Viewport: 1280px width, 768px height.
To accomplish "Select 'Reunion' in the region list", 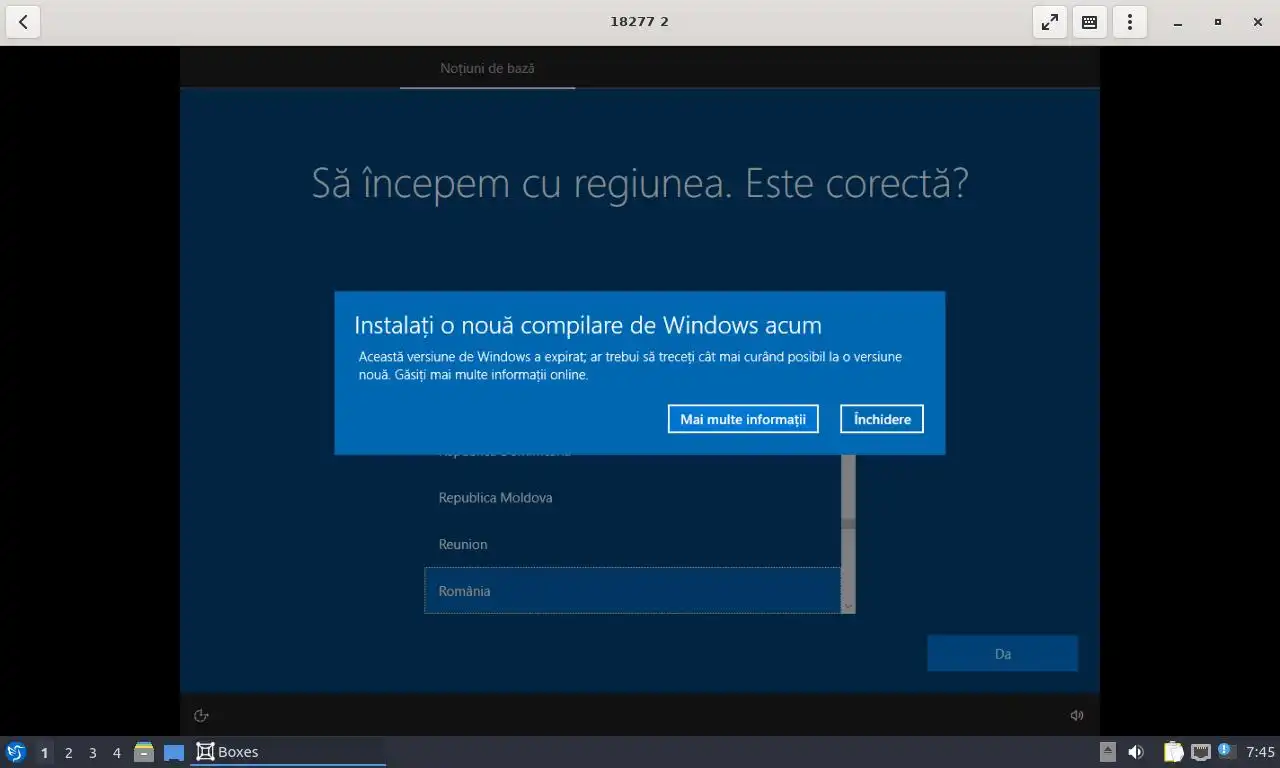I will point(632,544).
